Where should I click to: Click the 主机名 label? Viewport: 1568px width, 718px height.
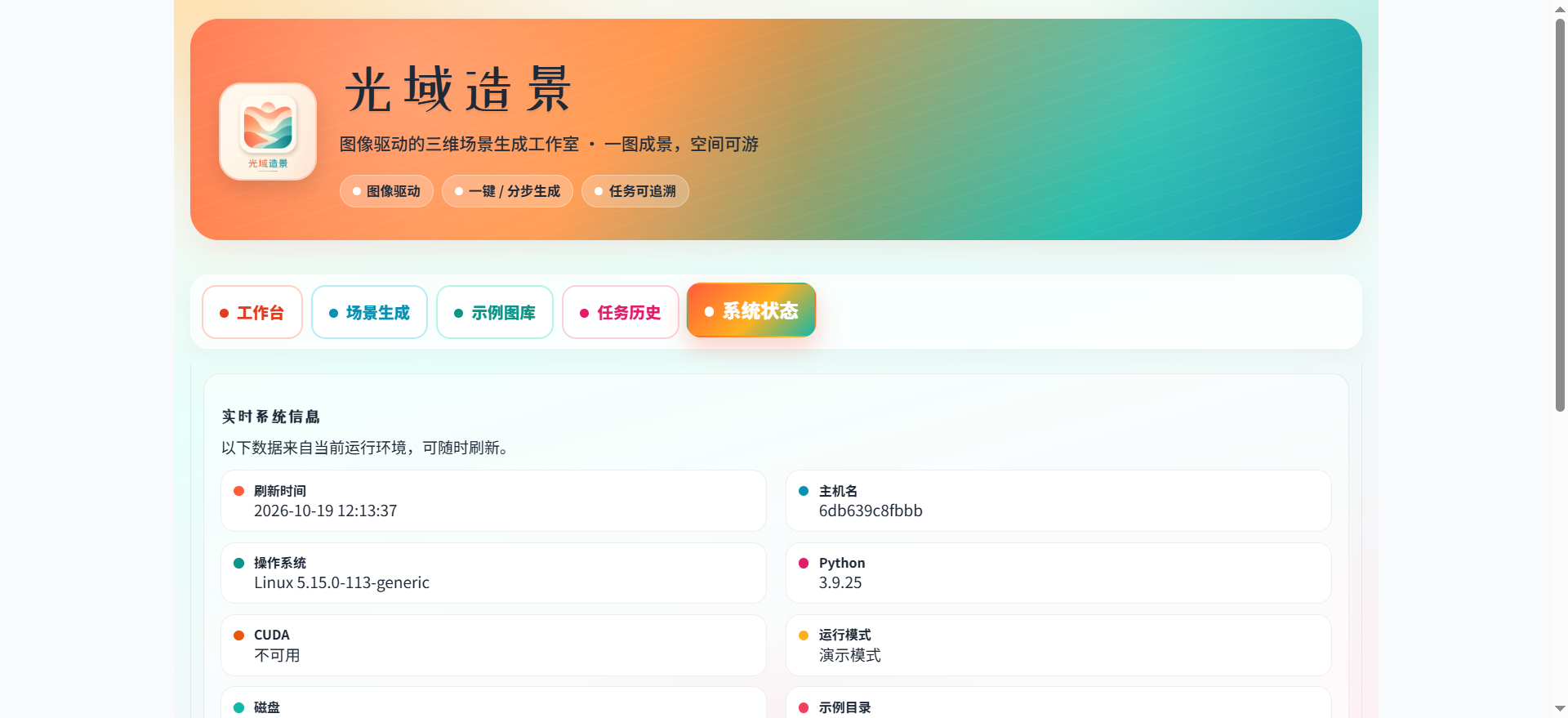[838, 491]
